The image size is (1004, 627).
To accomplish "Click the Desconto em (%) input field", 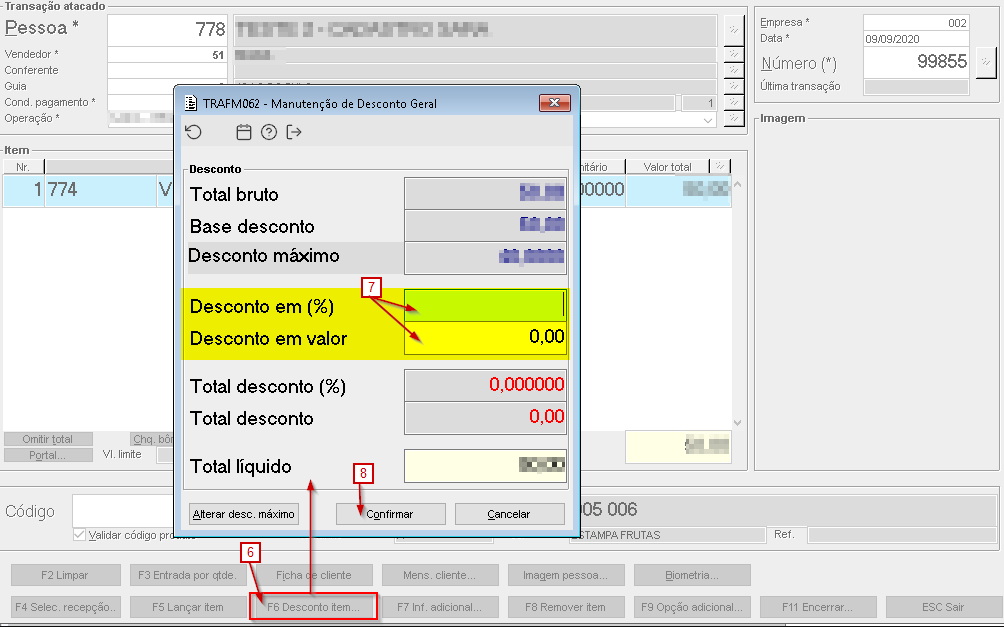I will pyautogui.click(x=485, y=305).
